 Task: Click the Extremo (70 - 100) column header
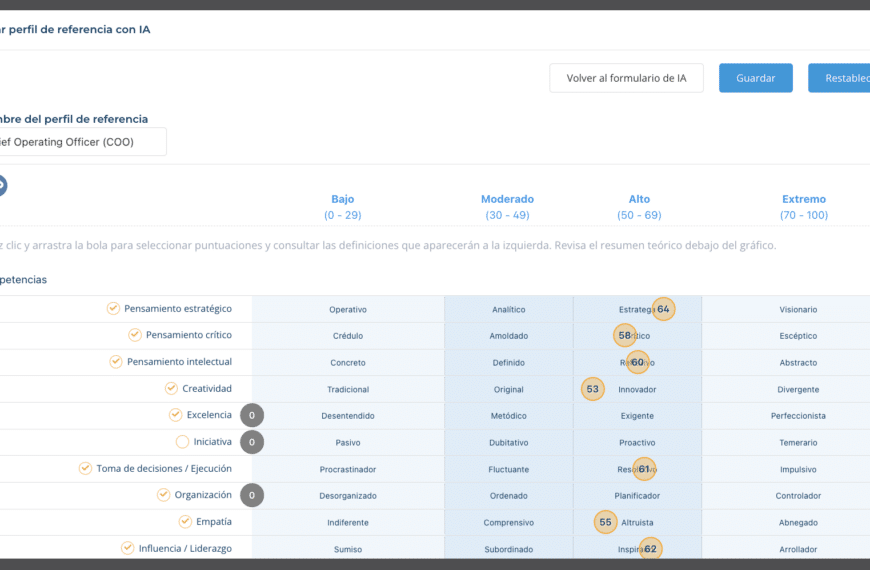point(804,207)
